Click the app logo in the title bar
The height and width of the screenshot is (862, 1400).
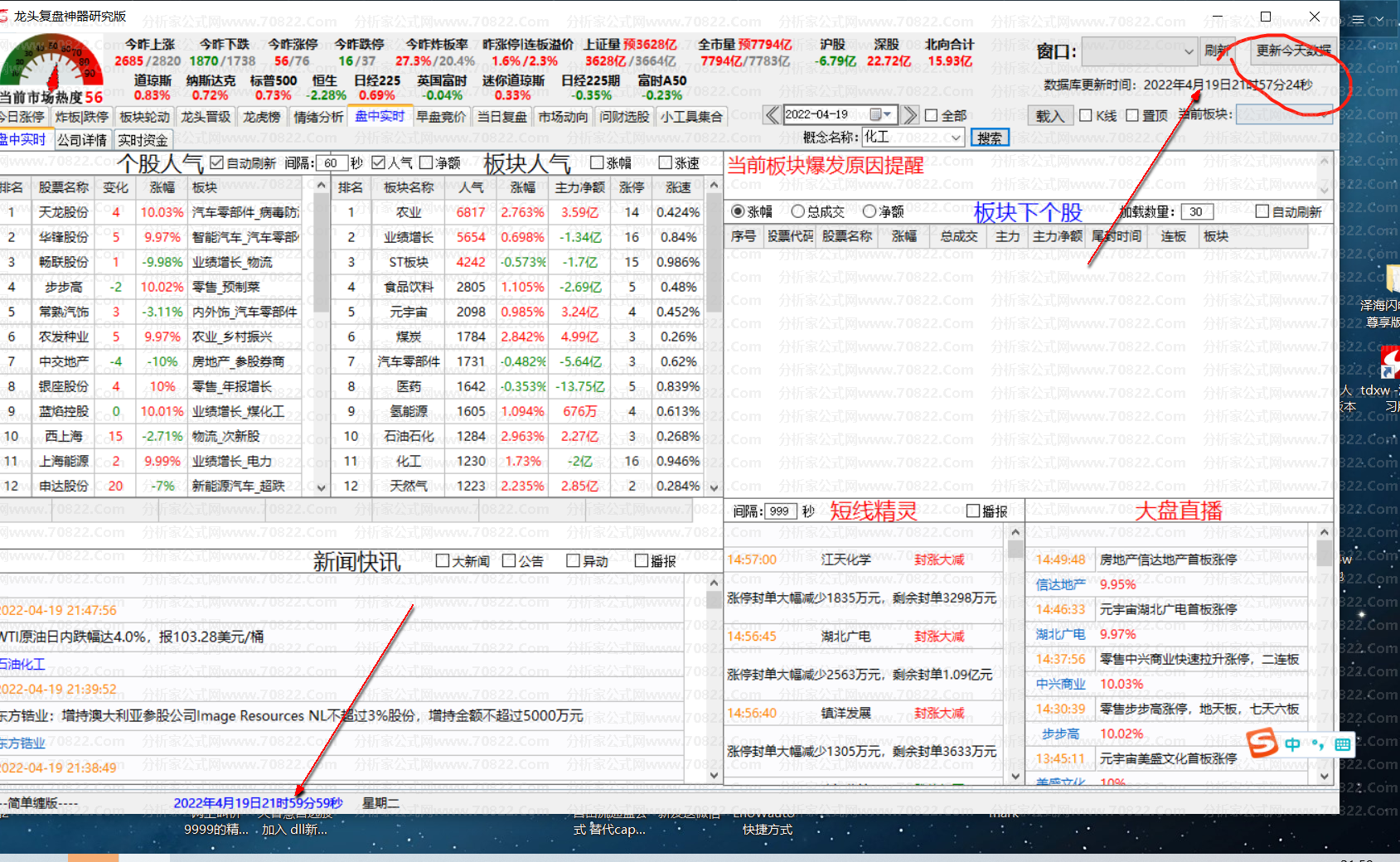[5, 16]
